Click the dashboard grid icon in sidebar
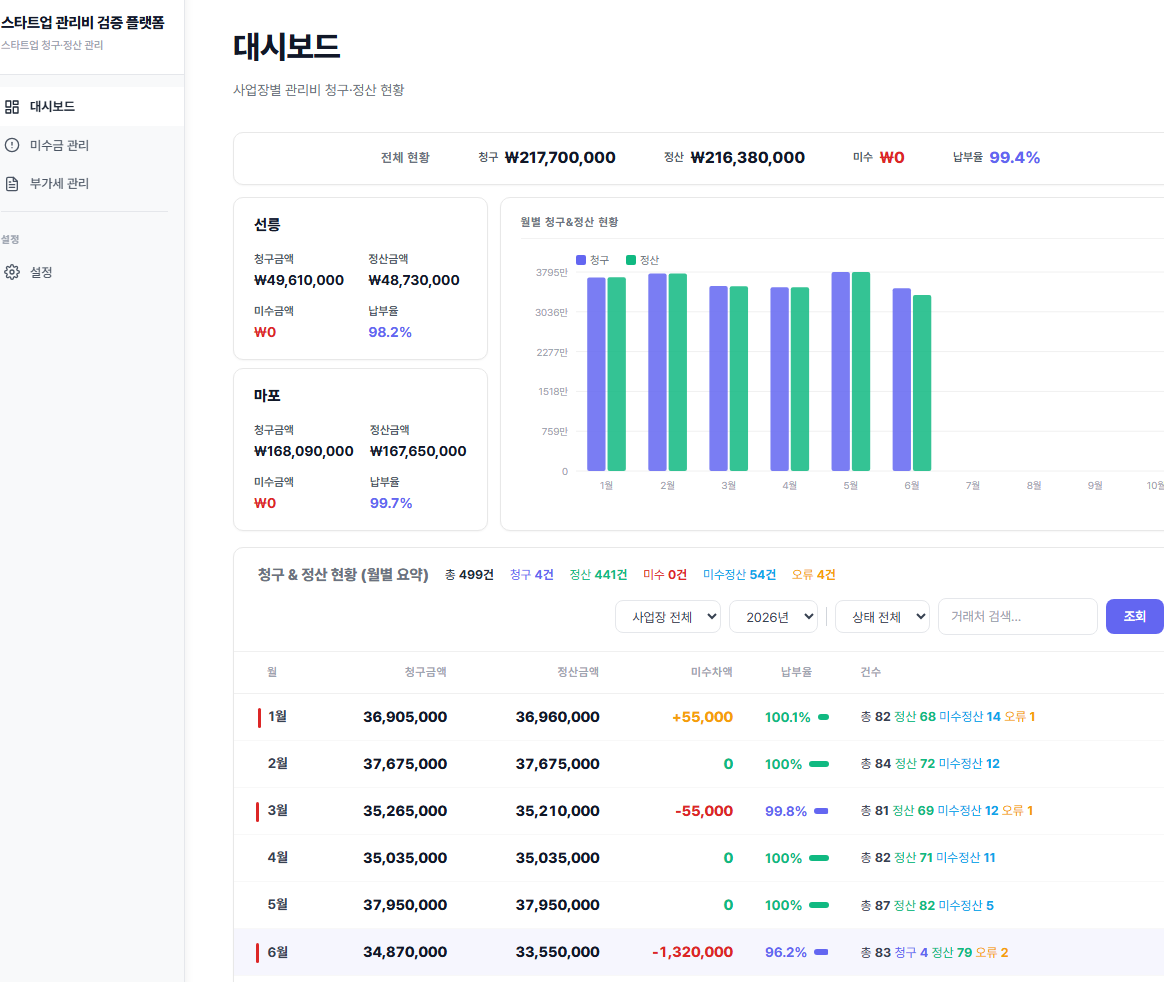This screenshot has height=982, width=1164. (x=12, y=107)
